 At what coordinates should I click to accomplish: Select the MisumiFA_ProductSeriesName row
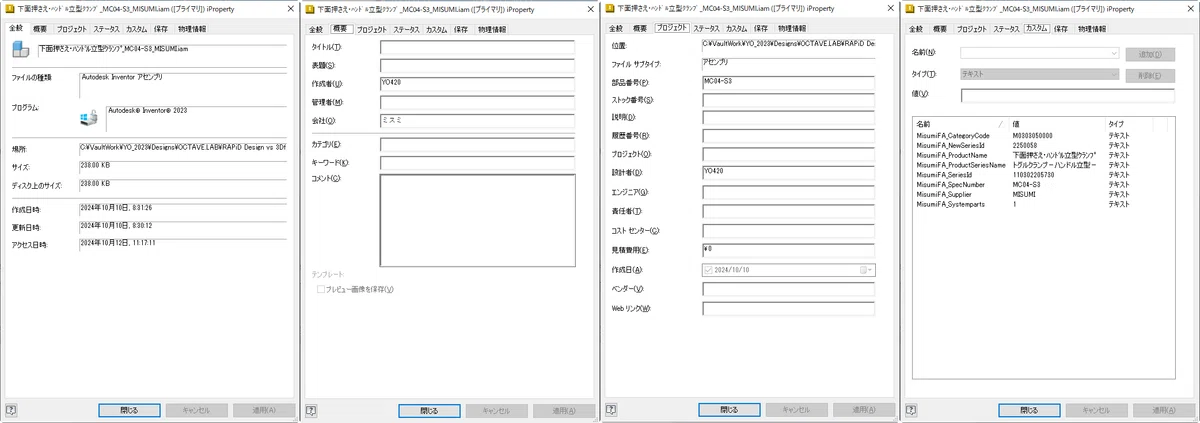(x=1044, y=165)
